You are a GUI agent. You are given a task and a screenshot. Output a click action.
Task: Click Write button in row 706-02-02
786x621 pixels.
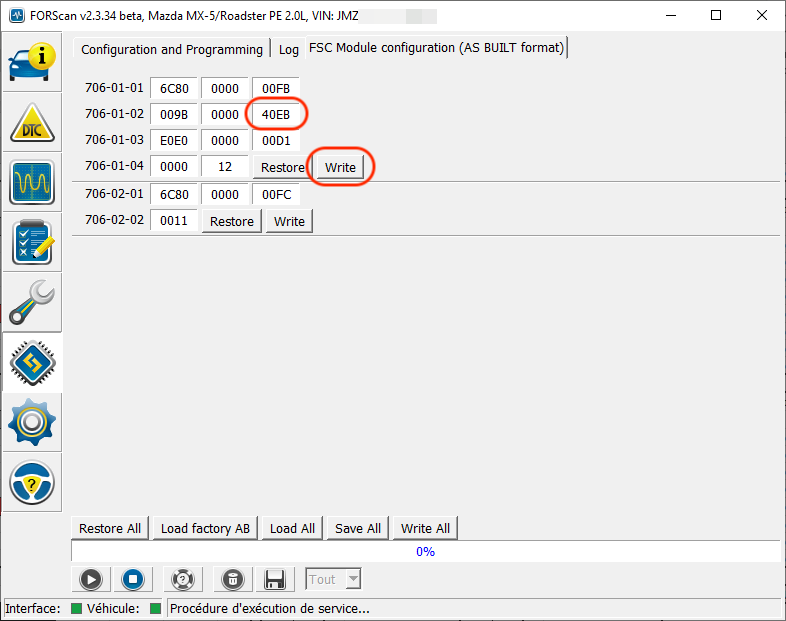pyautogui.click(x=289, y=222)
